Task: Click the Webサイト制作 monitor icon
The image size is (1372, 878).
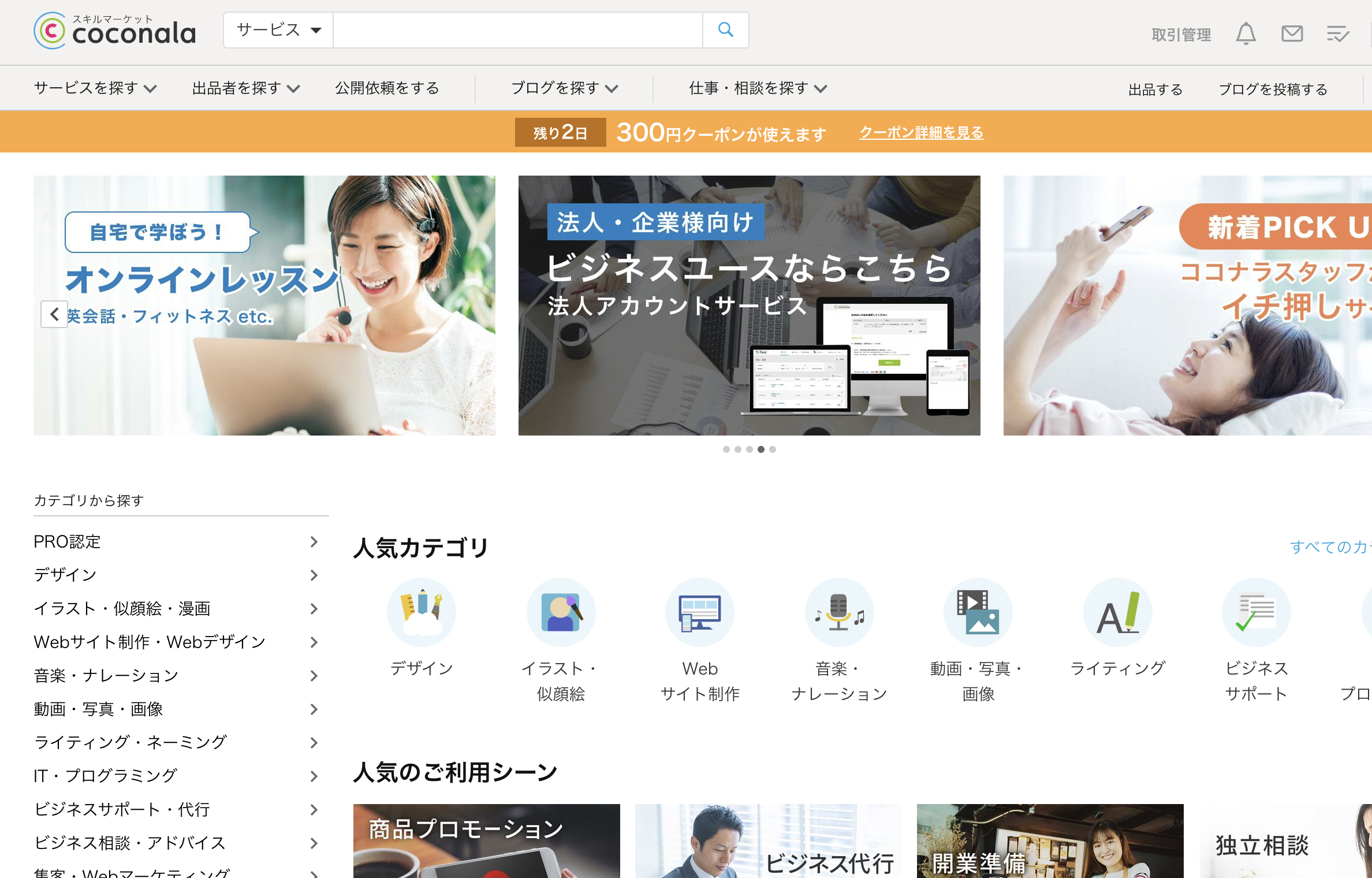Action: (700, 612)
